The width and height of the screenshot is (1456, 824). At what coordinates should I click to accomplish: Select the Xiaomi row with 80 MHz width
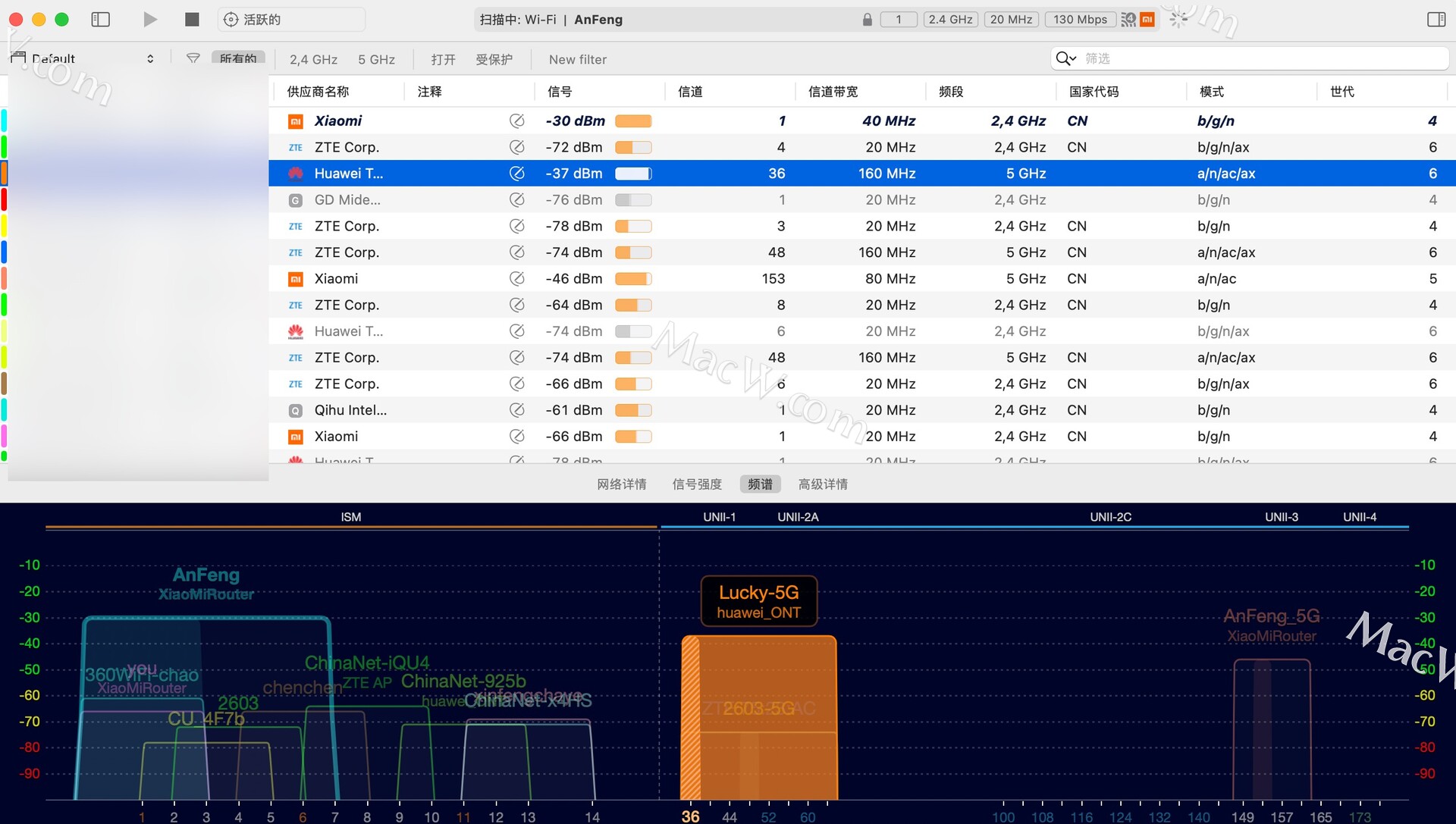862,279
